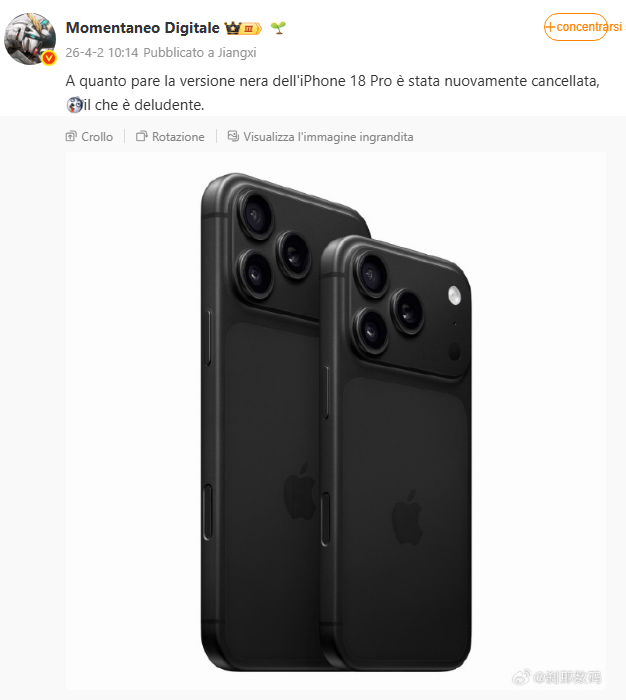
Task: Click the enlarged image view icon
Action: click(x=233, y=136)
